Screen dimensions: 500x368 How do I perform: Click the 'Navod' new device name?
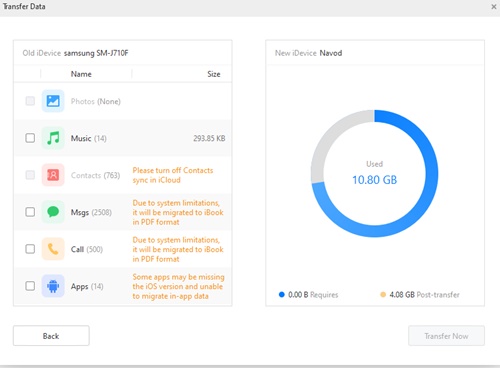331,53
